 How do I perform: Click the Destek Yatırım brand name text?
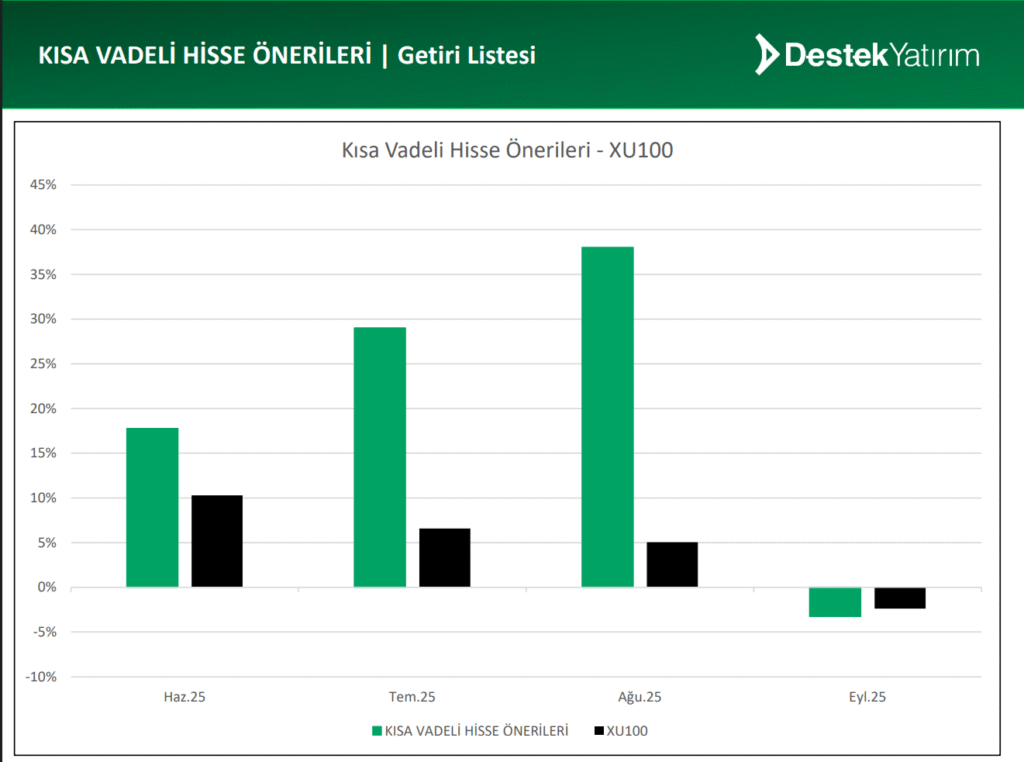click(882, 55)
